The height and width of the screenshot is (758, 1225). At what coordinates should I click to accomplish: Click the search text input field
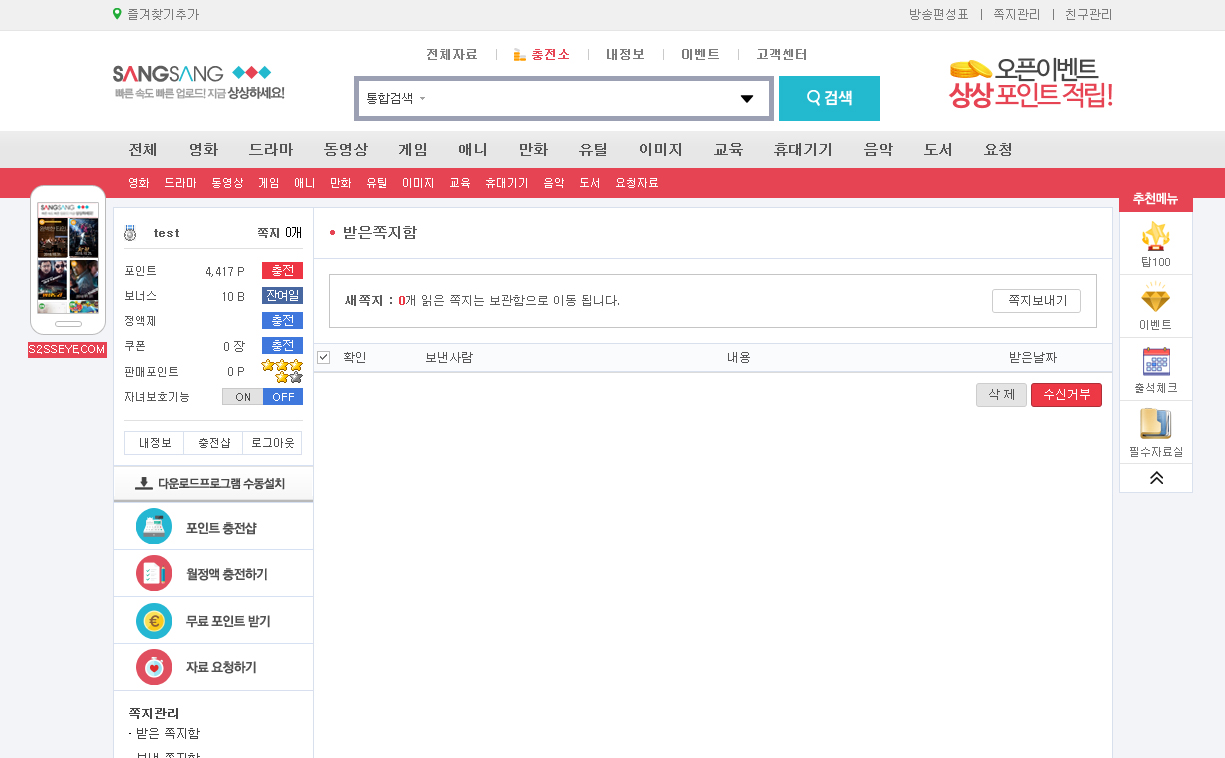pos(580,98)
